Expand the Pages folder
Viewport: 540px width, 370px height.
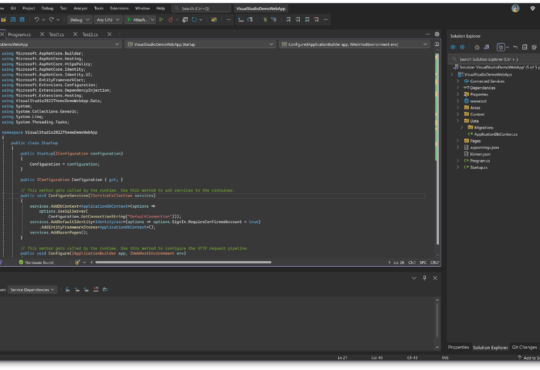pyautogui.click(x=458, y=141)
